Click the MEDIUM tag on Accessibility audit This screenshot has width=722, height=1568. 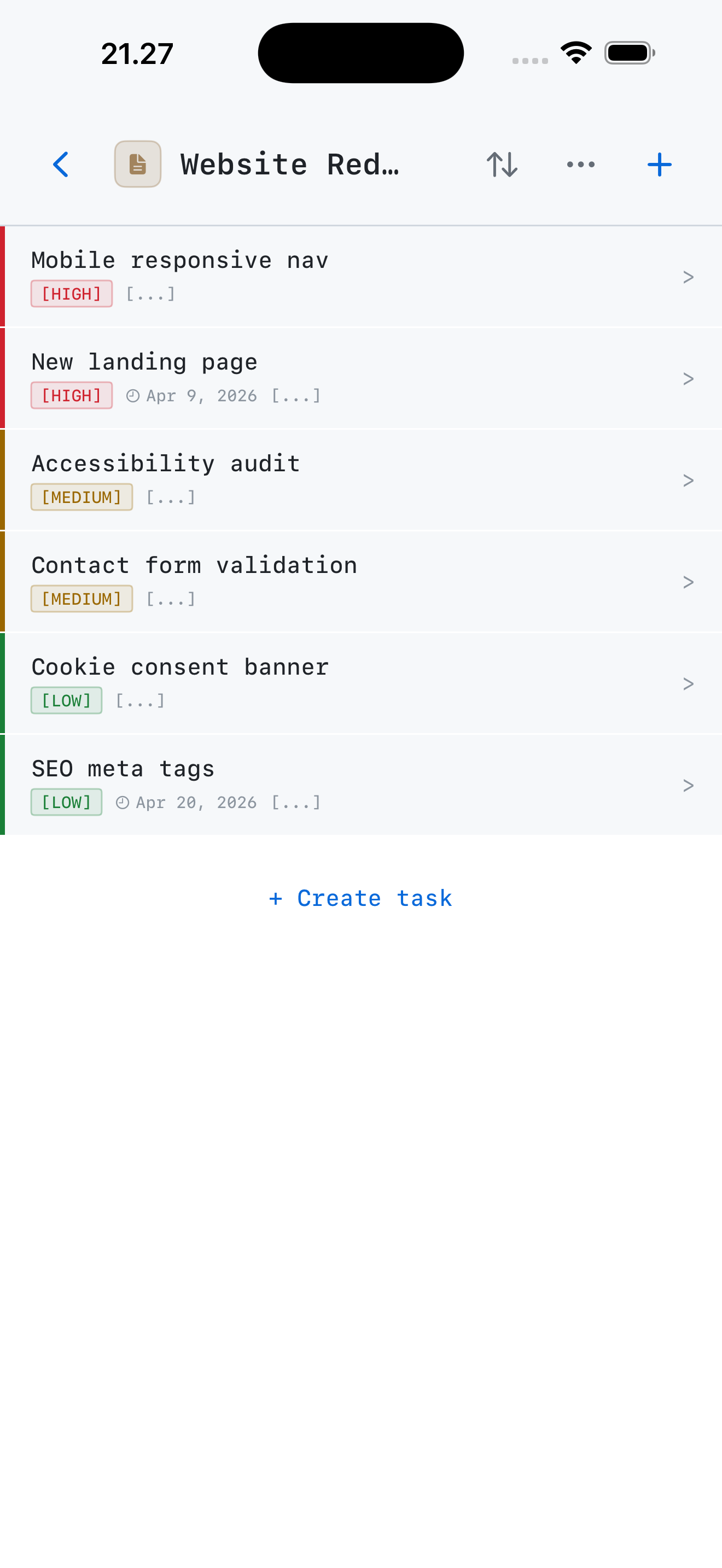(x=81, y=498)
